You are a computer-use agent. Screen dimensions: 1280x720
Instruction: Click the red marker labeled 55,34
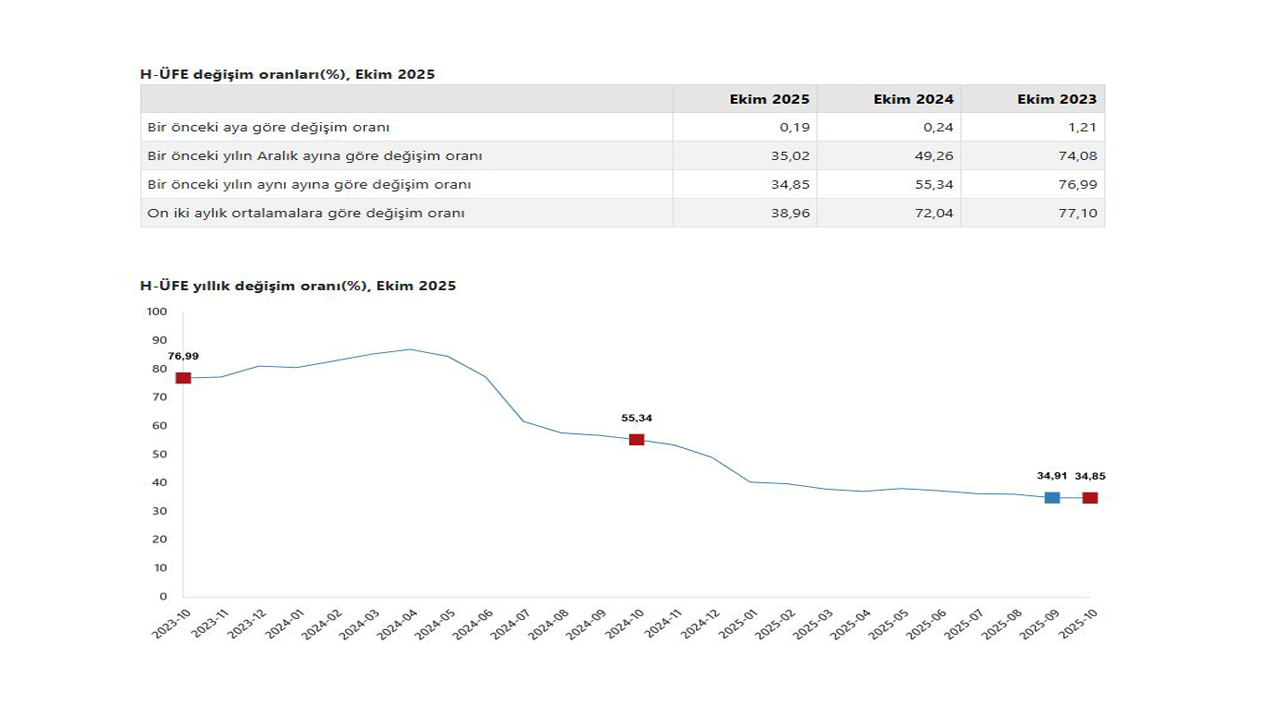(636, 439)
